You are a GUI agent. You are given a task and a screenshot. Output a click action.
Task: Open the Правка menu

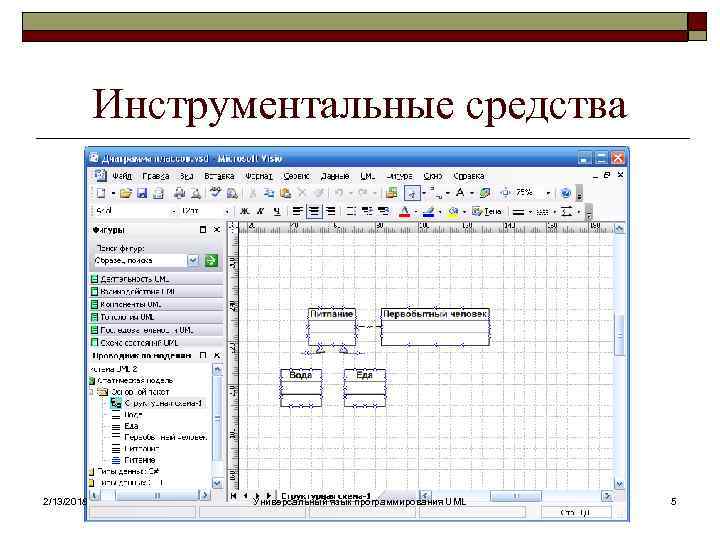[x=156, y=176]
